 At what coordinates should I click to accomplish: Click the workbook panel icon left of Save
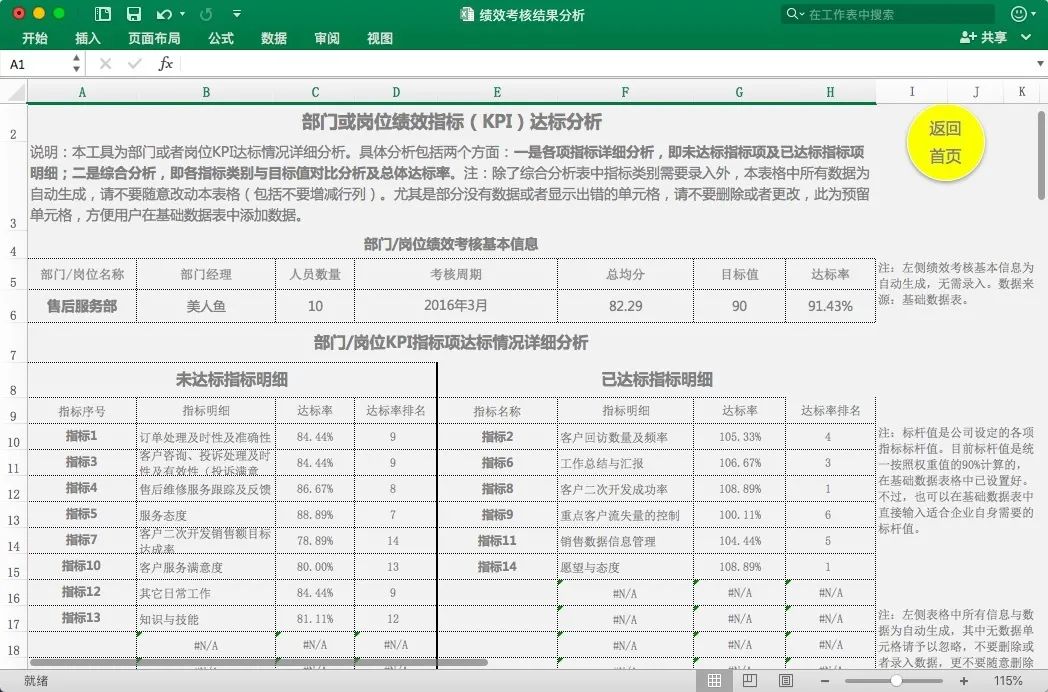tap(103, 14)
